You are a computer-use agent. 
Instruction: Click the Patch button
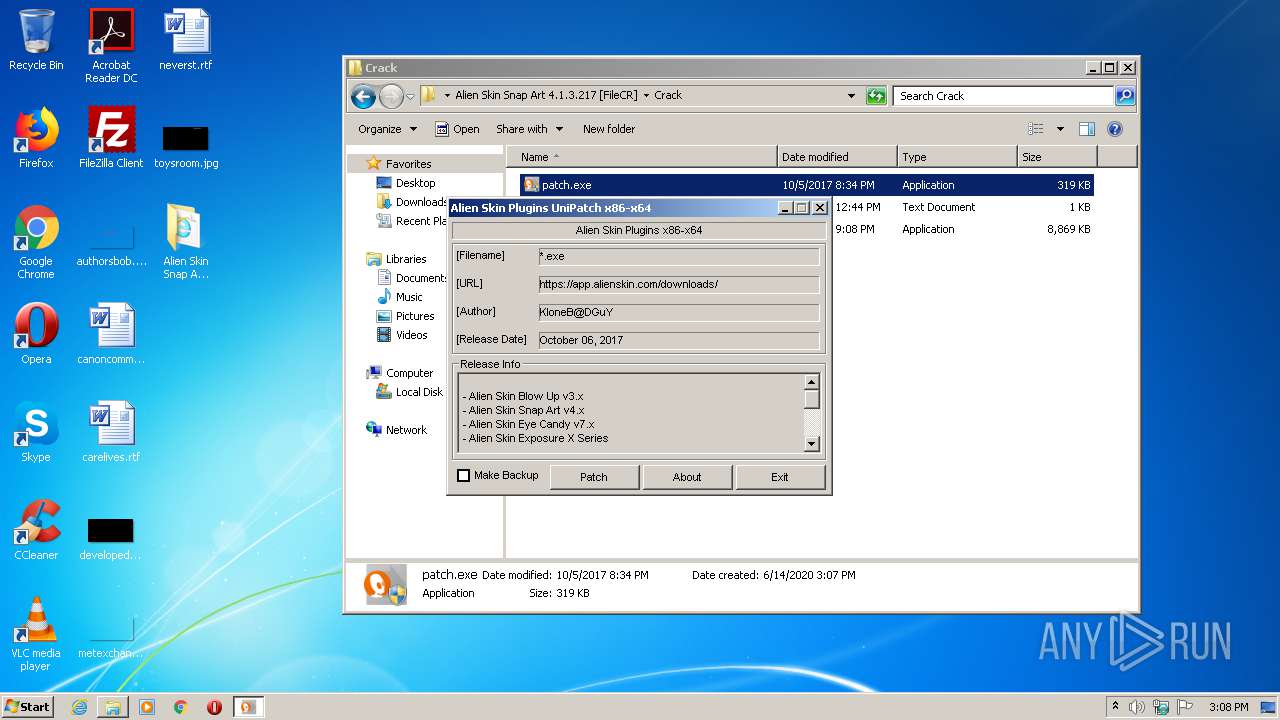pyautogui.click(x=594, y=477)
